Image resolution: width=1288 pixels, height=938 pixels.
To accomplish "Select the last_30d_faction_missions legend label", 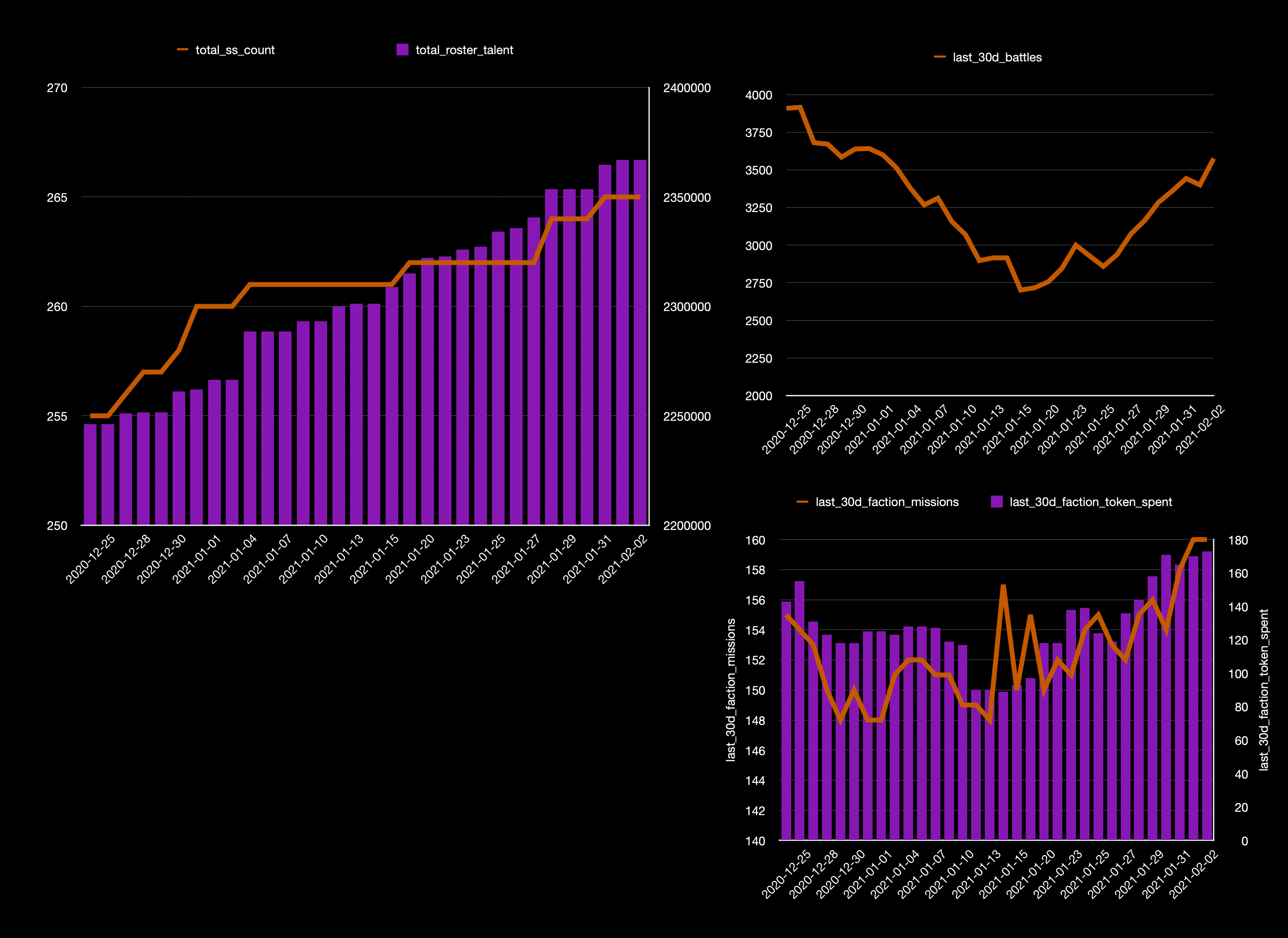I will coord(887,502).
